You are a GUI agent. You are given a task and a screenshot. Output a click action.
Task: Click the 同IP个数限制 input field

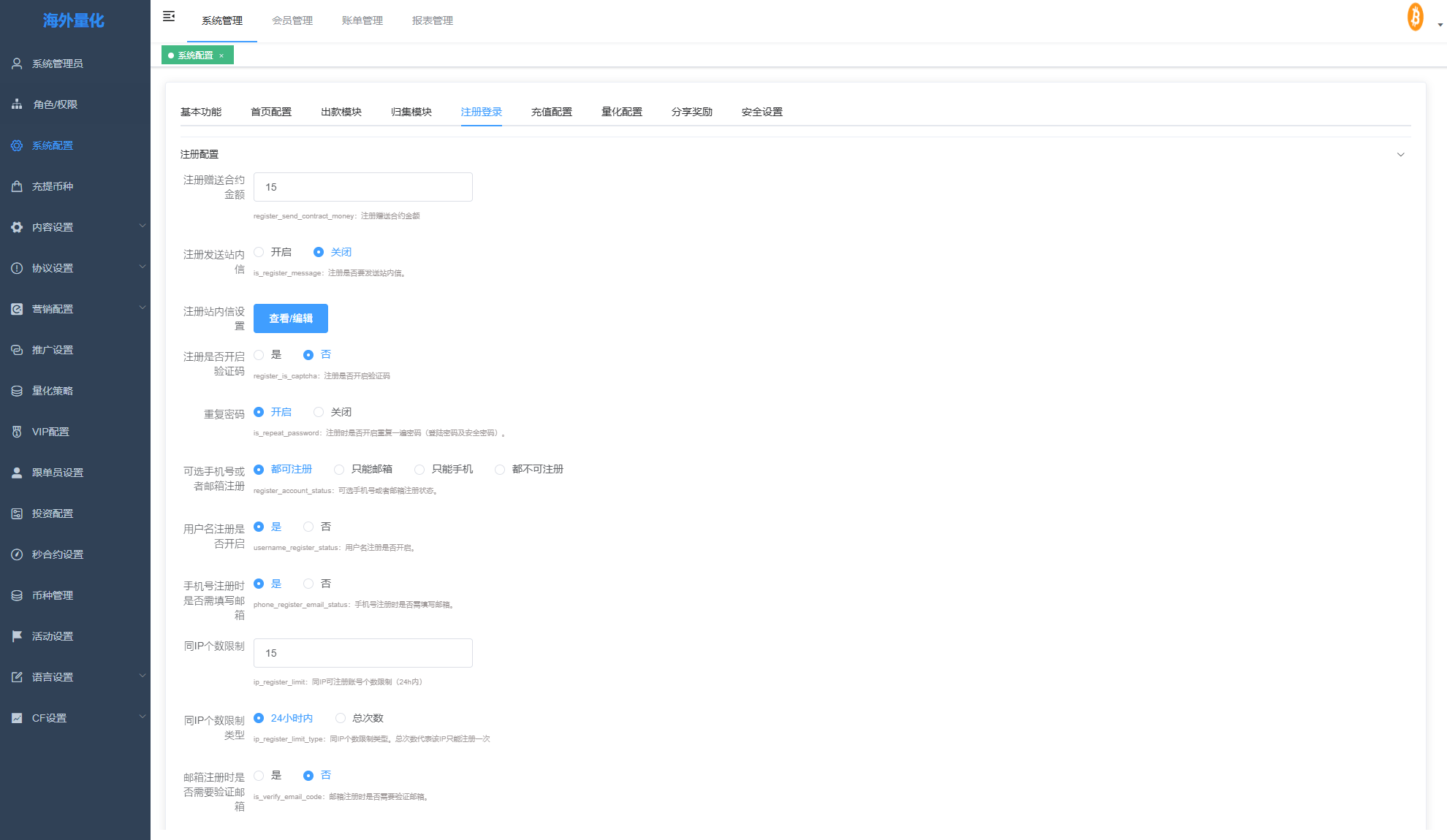(363, 653)
